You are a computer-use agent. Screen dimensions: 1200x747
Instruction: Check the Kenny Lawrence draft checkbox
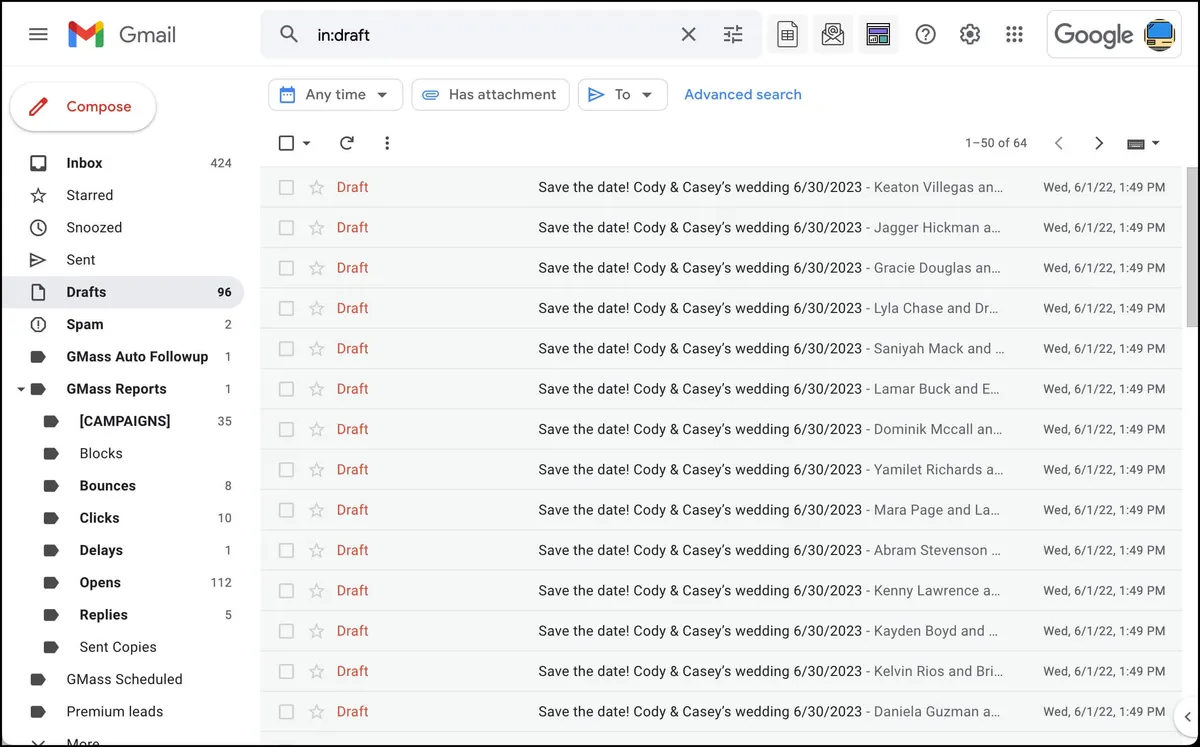(x=286, y=590)
